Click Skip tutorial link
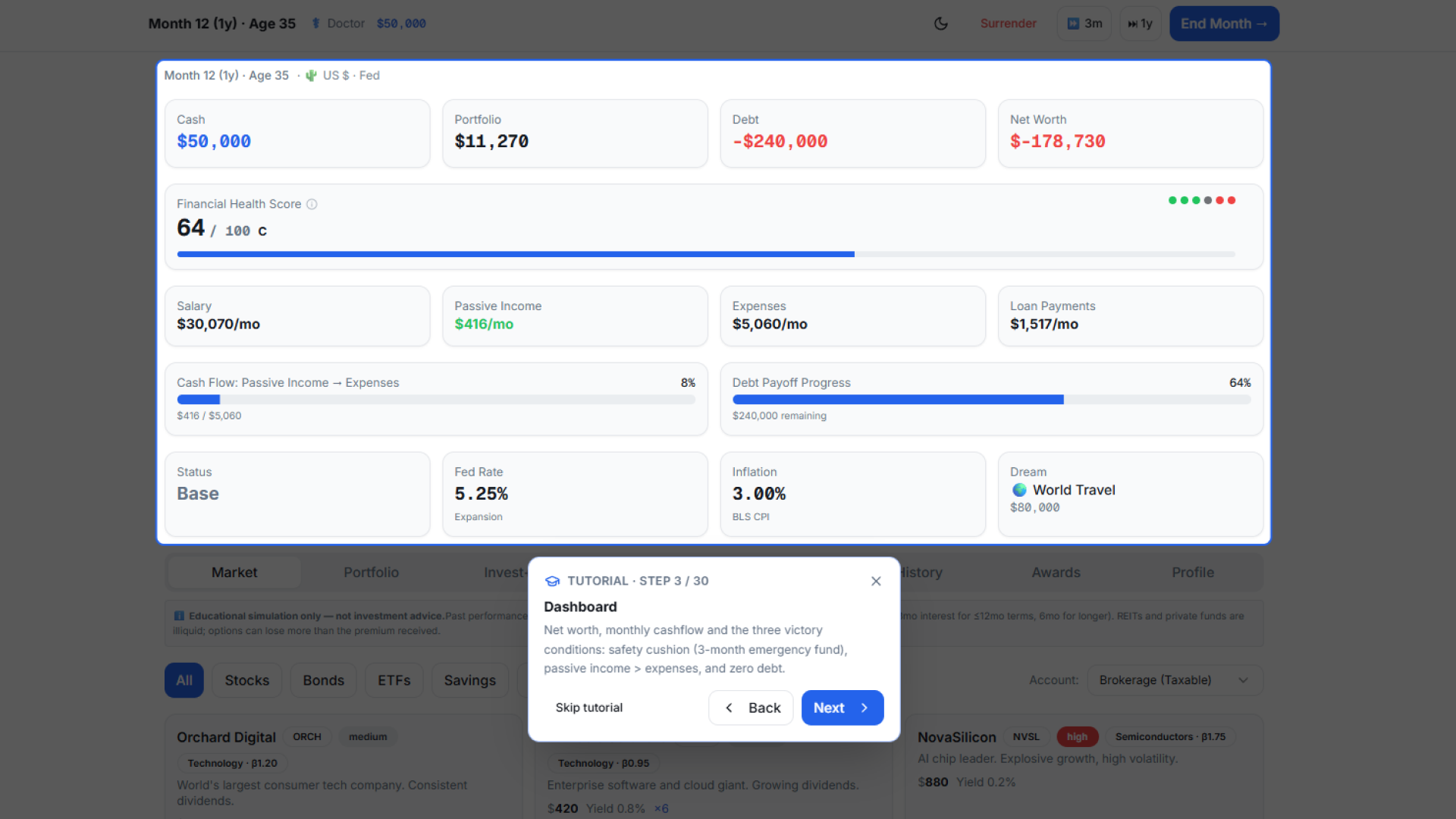 click(588, 708)
